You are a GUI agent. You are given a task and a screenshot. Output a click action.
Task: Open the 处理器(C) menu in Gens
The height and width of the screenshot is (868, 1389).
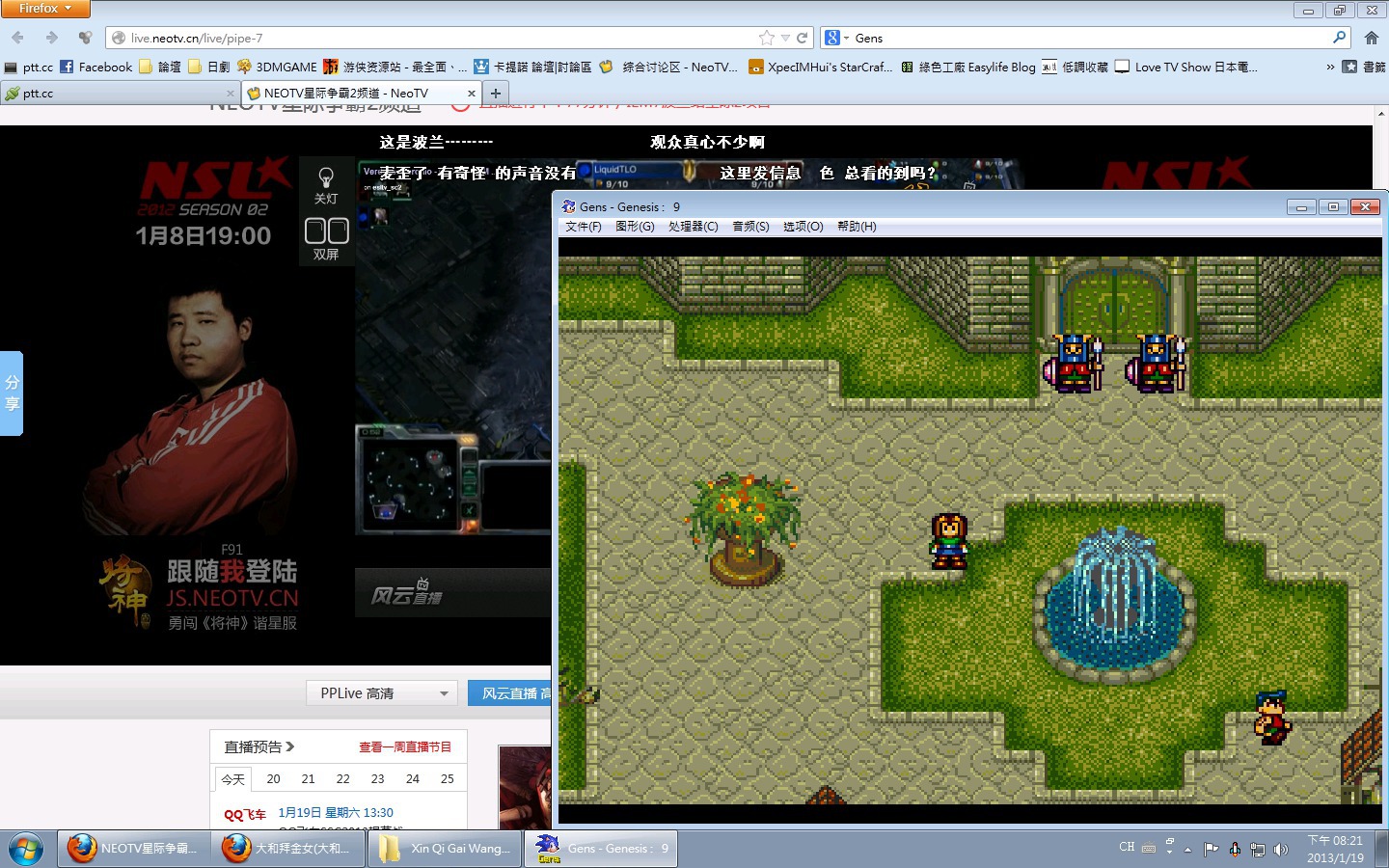pos(694,227)
